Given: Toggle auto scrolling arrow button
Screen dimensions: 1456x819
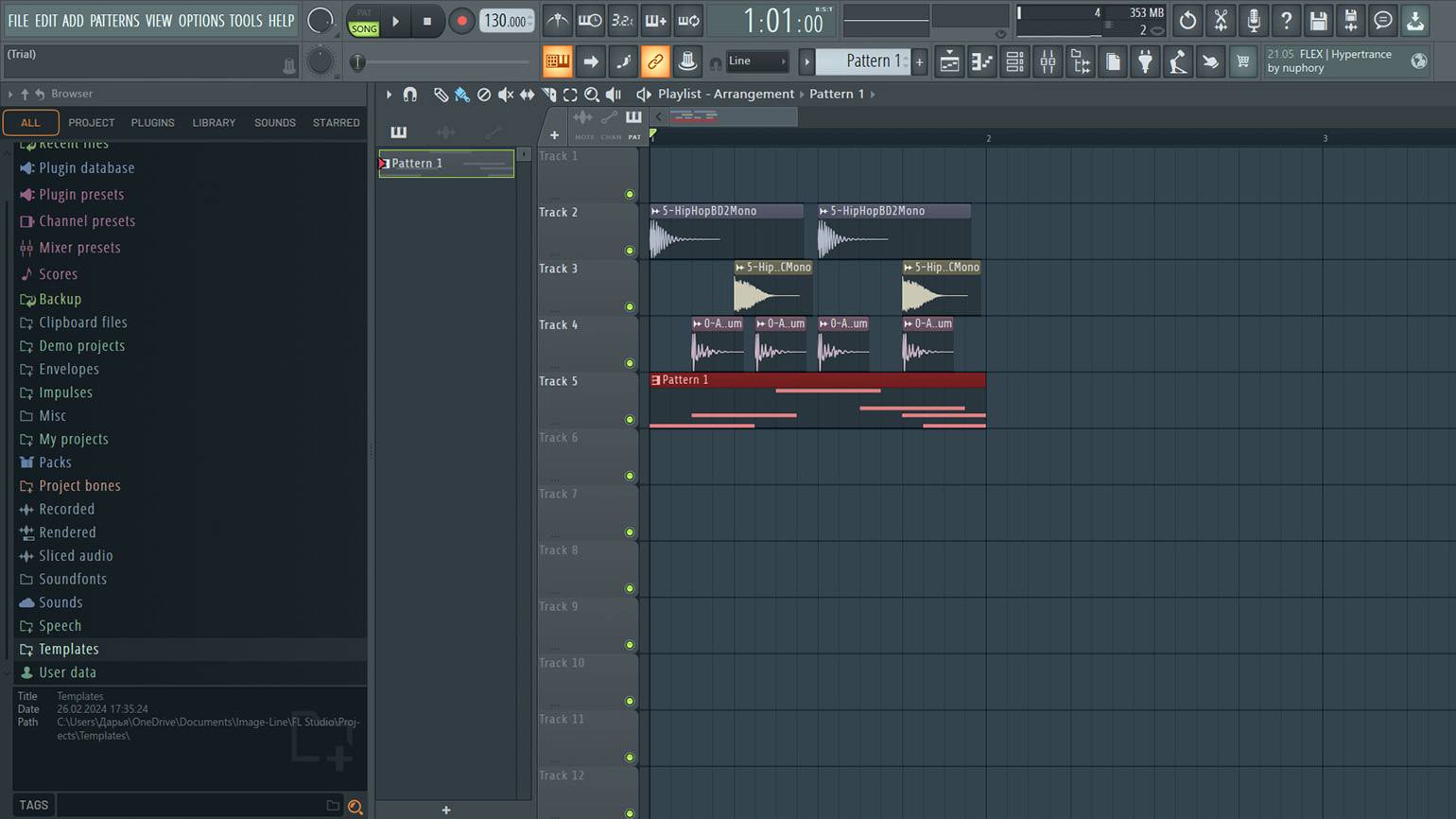Looking at the screenshot, I should coord(590,61).
